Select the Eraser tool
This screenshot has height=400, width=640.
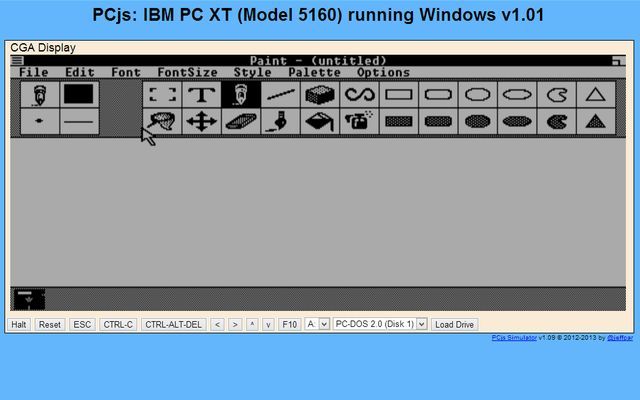coord(241,121)
